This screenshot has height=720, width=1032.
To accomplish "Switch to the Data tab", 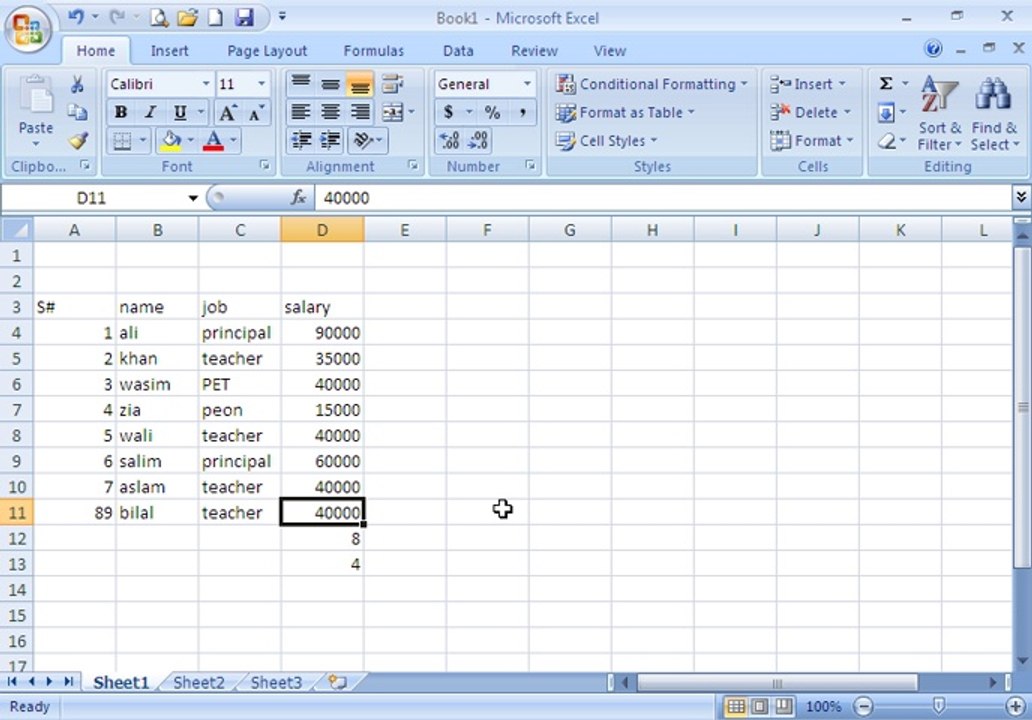I will tap(457, 51).
